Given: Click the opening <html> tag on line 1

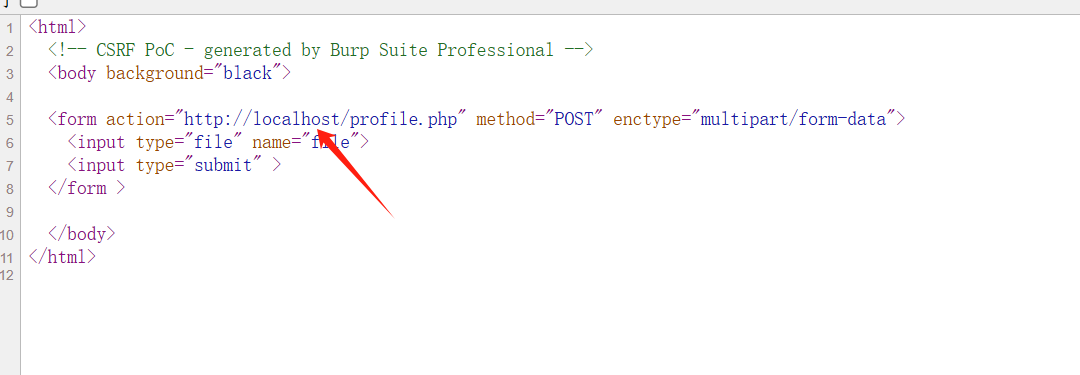Looking at the screenshot, I should 57,28.
